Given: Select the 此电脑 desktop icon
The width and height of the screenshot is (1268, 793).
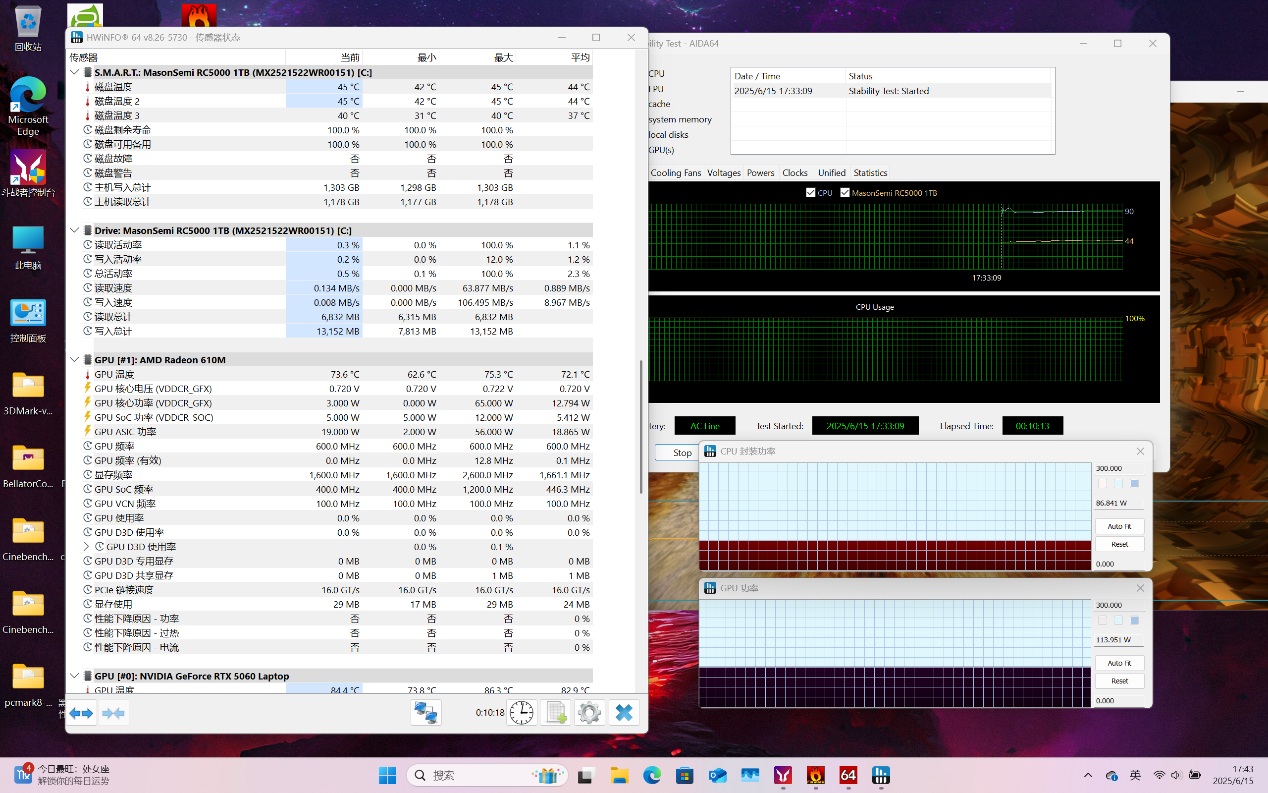Looking at the screenshot, I should (28, 248).
